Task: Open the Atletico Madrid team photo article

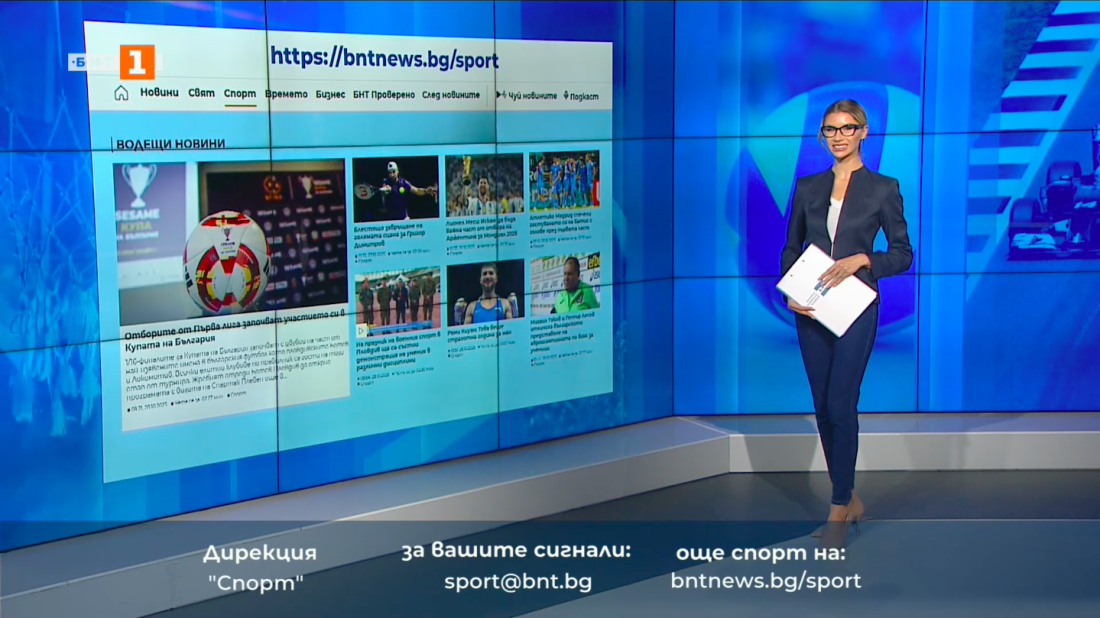Action: (x=564, y=180)
